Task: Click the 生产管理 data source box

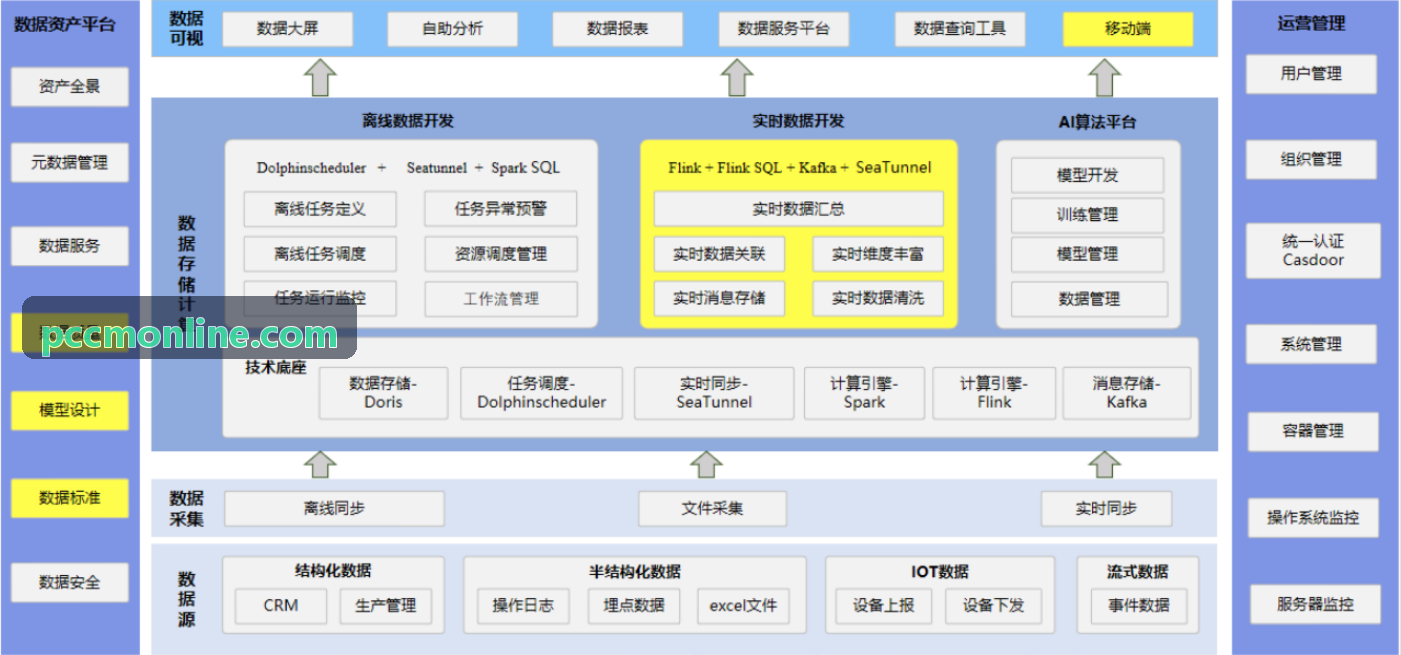Action: [x=386, y=606]
